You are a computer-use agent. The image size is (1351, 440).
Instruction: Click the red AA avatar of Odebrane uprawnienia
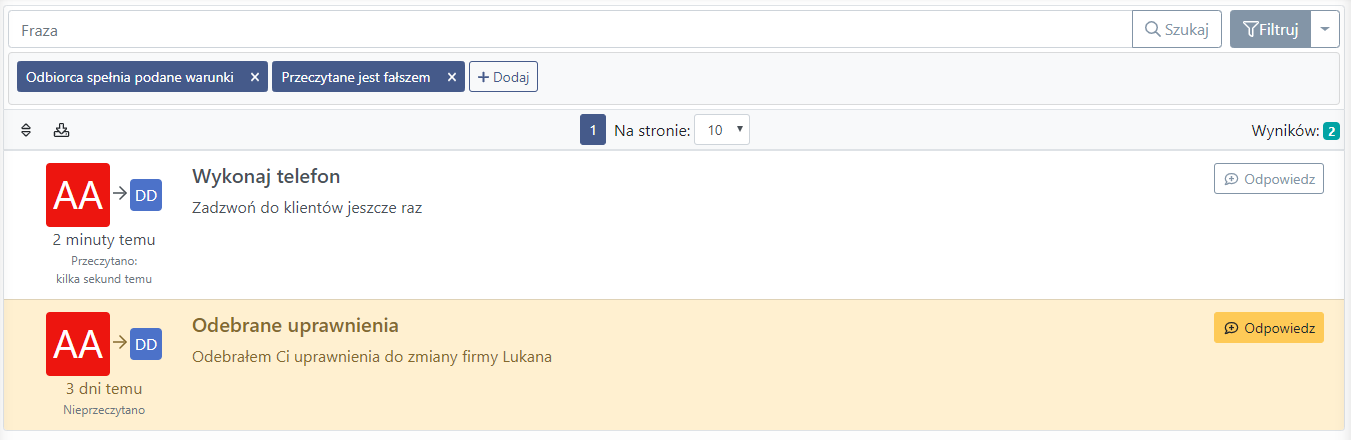pyautogui.click(x=78, y=344)
